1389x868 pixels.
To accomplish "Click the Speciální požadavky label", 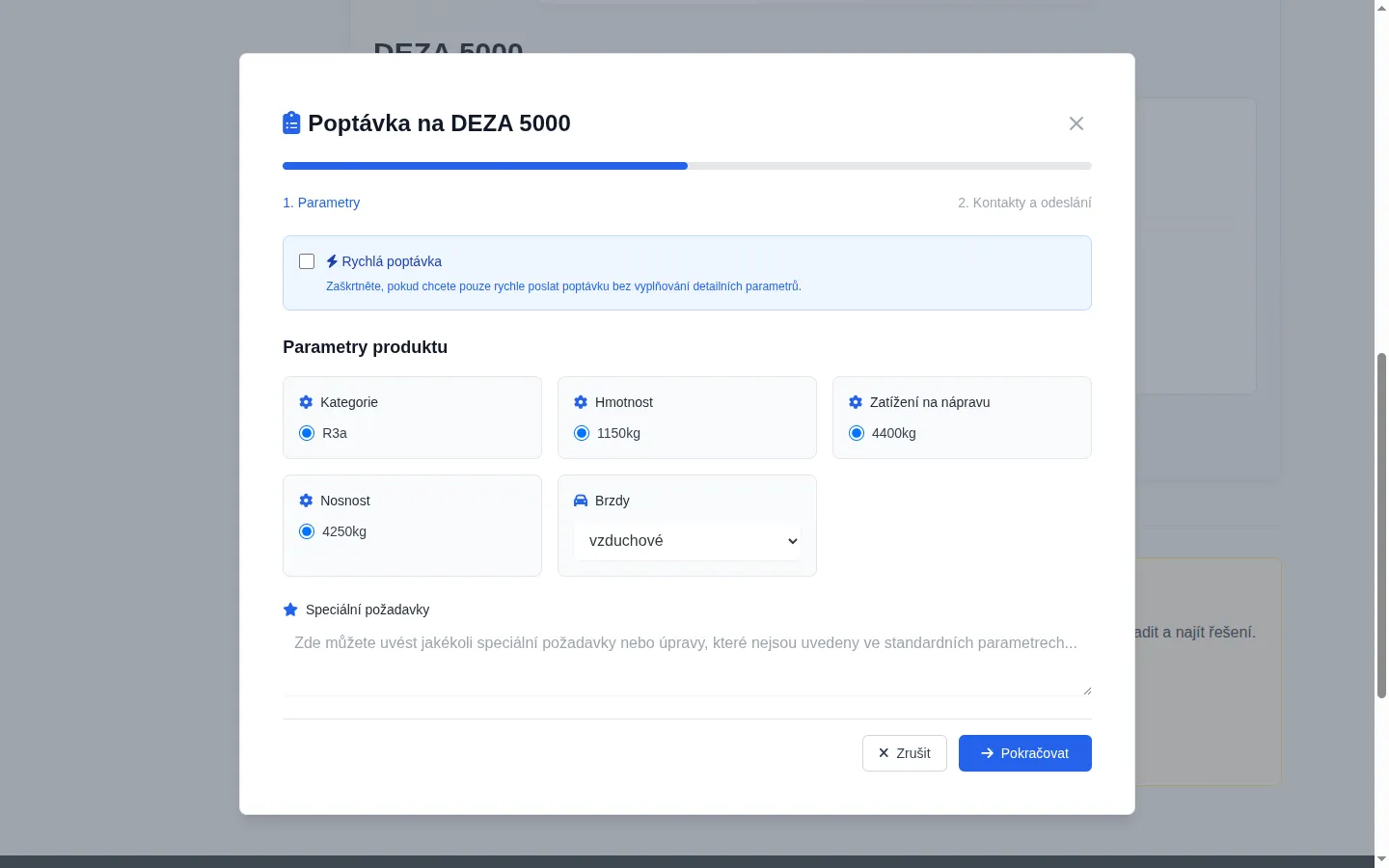I will [368, 610].
